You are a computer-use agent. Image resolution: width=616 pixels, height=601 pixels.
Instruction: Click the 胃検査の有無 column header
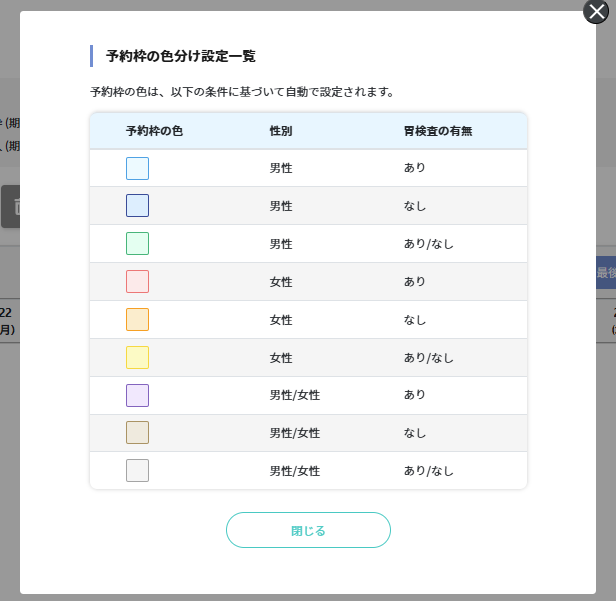coord(437,131)
